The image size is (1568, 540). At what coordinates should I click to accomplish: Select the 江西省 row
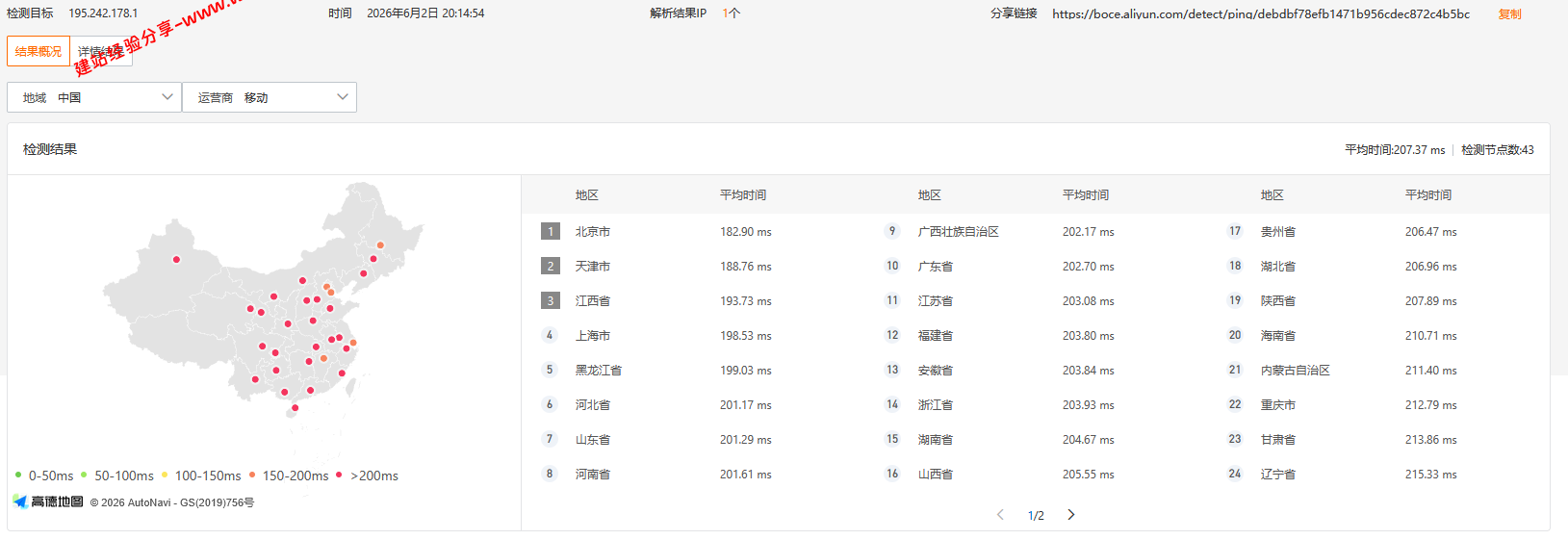pyautogui.click(x=693, y=300)
